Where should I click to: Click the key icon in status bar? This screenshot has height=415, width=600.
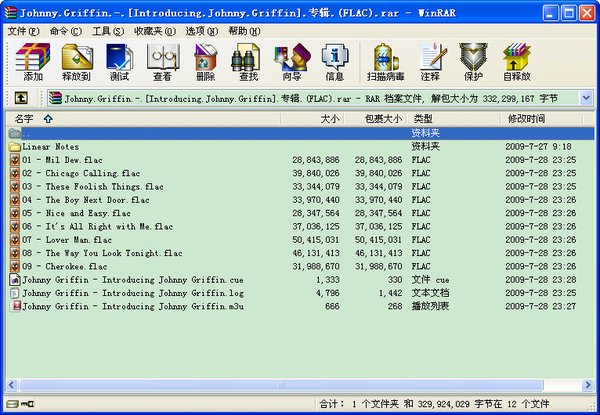[x=27, y=404]
